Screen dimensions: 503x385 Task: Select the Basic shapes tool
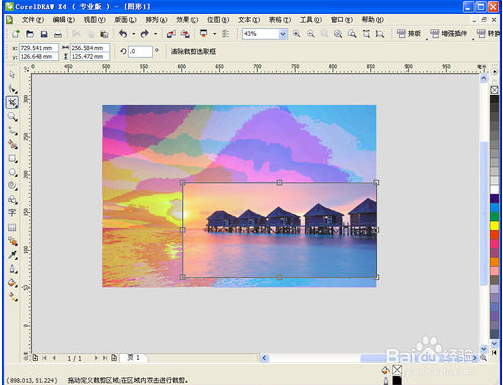tap(12, 200)
